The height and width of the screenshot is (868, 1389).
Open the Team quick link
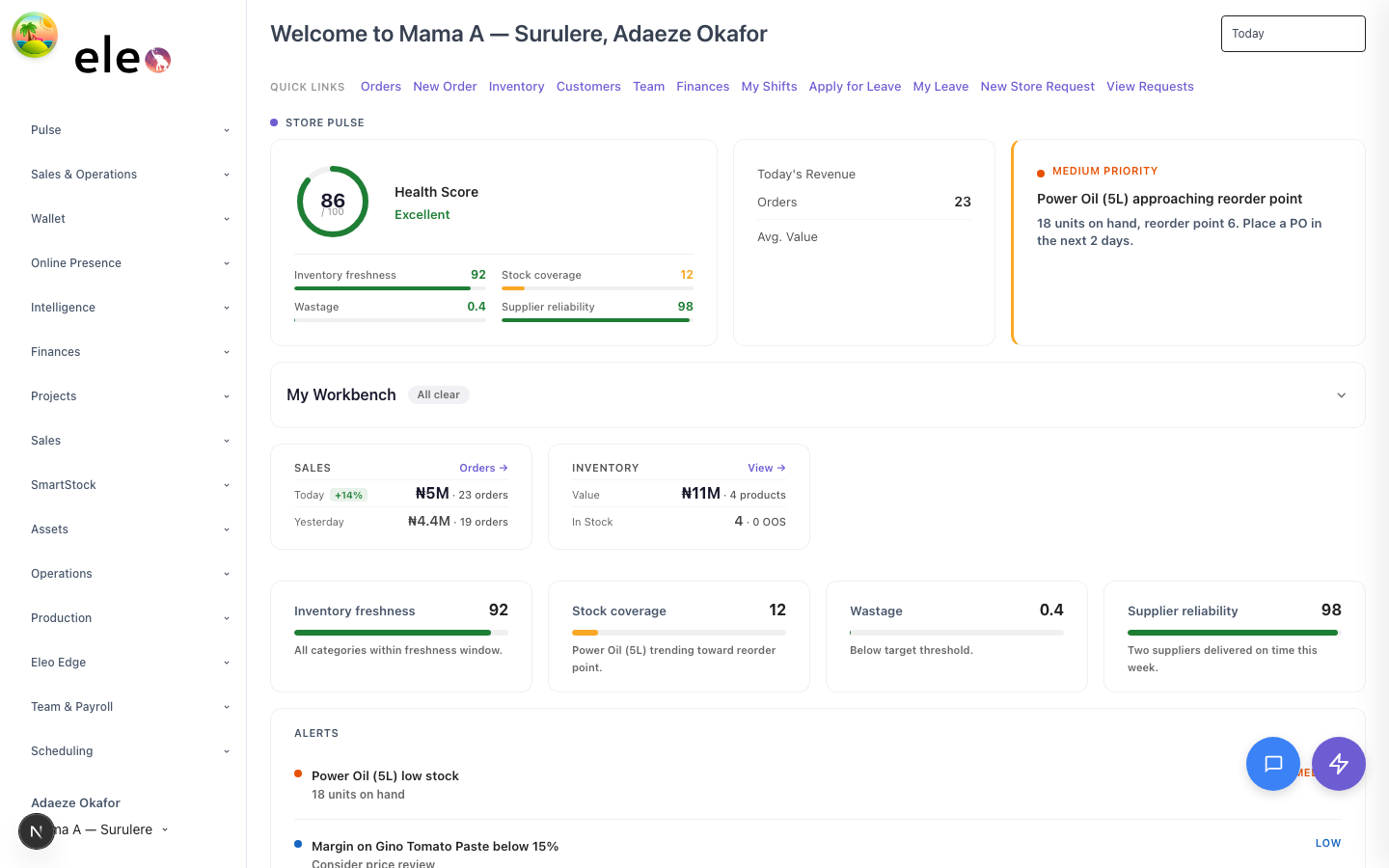[648, 87]
